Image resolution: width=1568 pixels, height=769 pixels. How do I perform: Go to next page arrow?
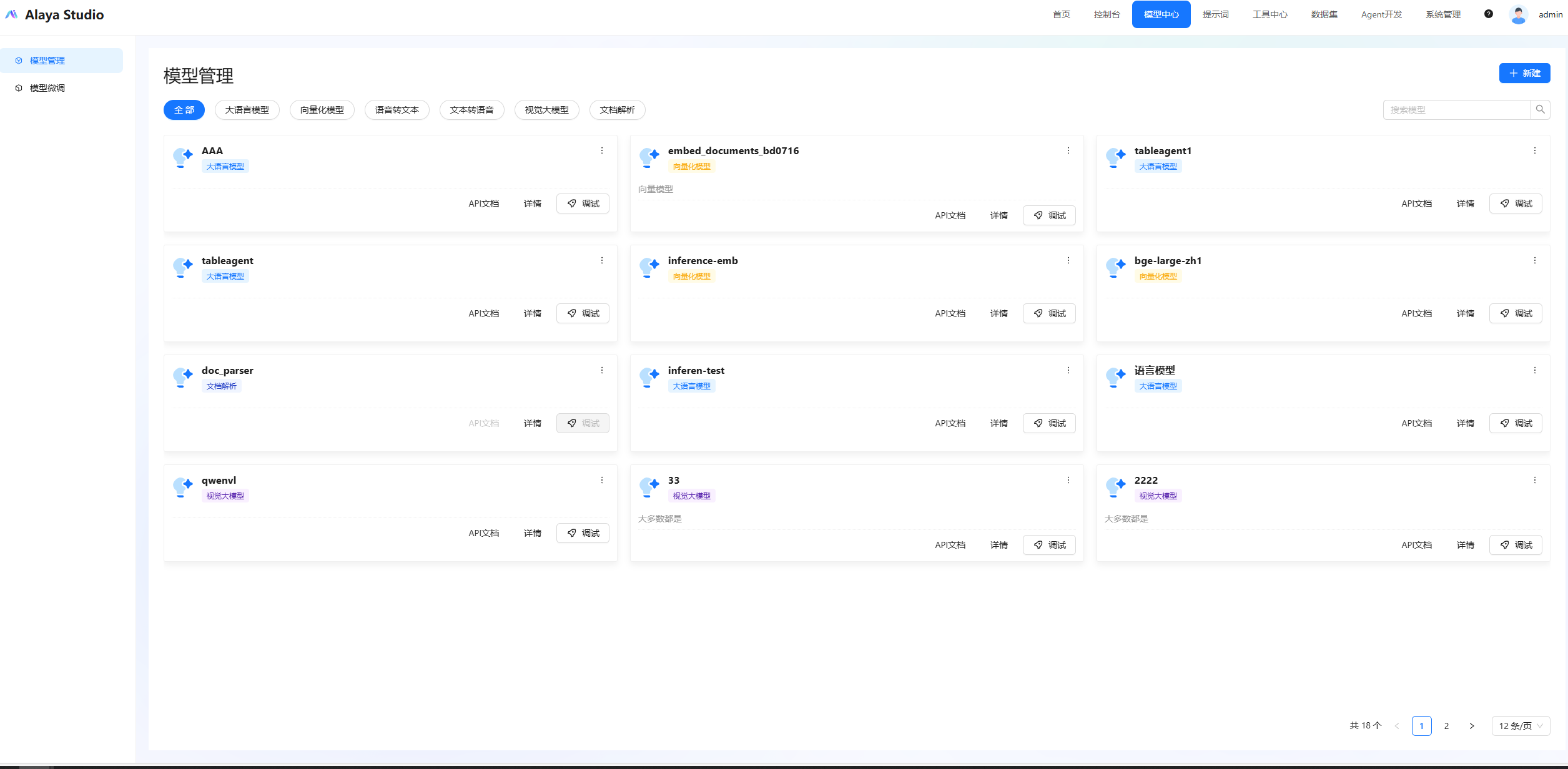[x=1471, y=726]
